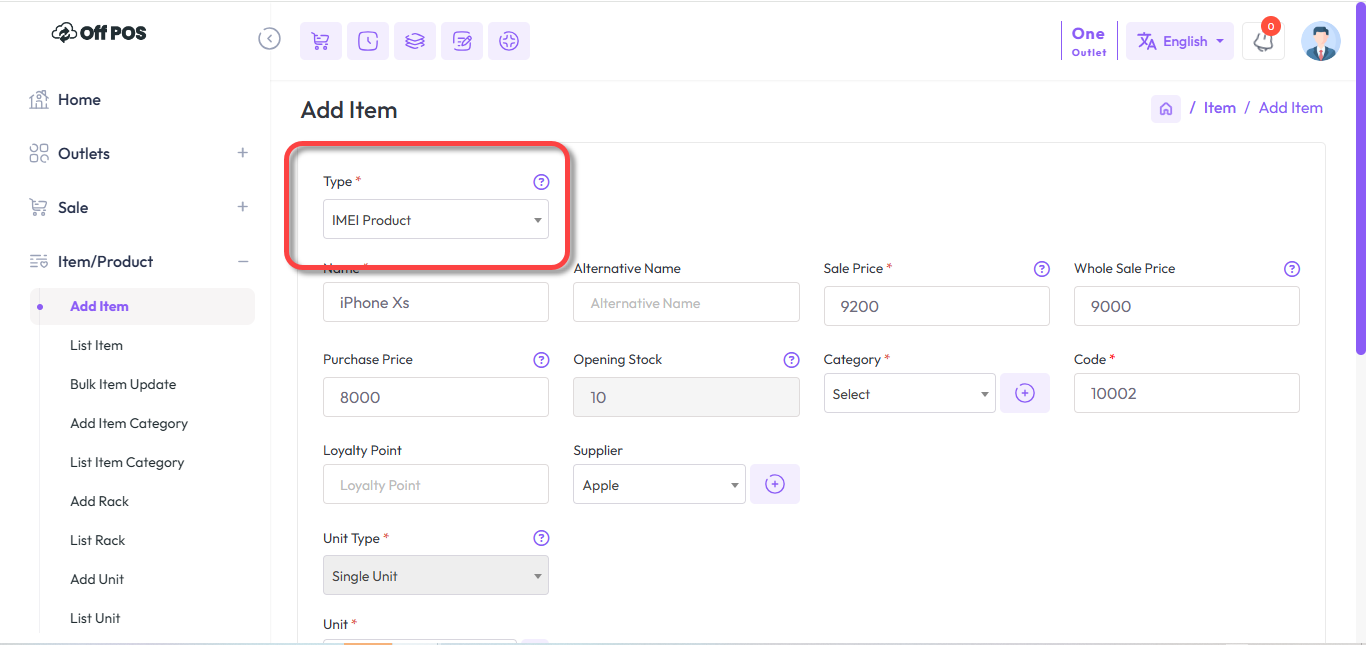Click the Item breadcrumb link

1219,108
